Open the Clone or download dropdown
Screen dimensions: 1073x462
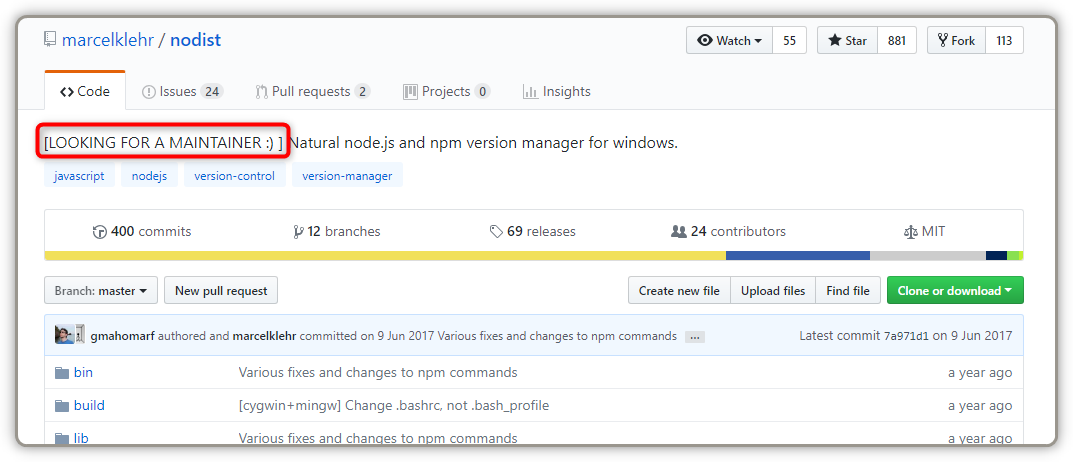(955, 290)
